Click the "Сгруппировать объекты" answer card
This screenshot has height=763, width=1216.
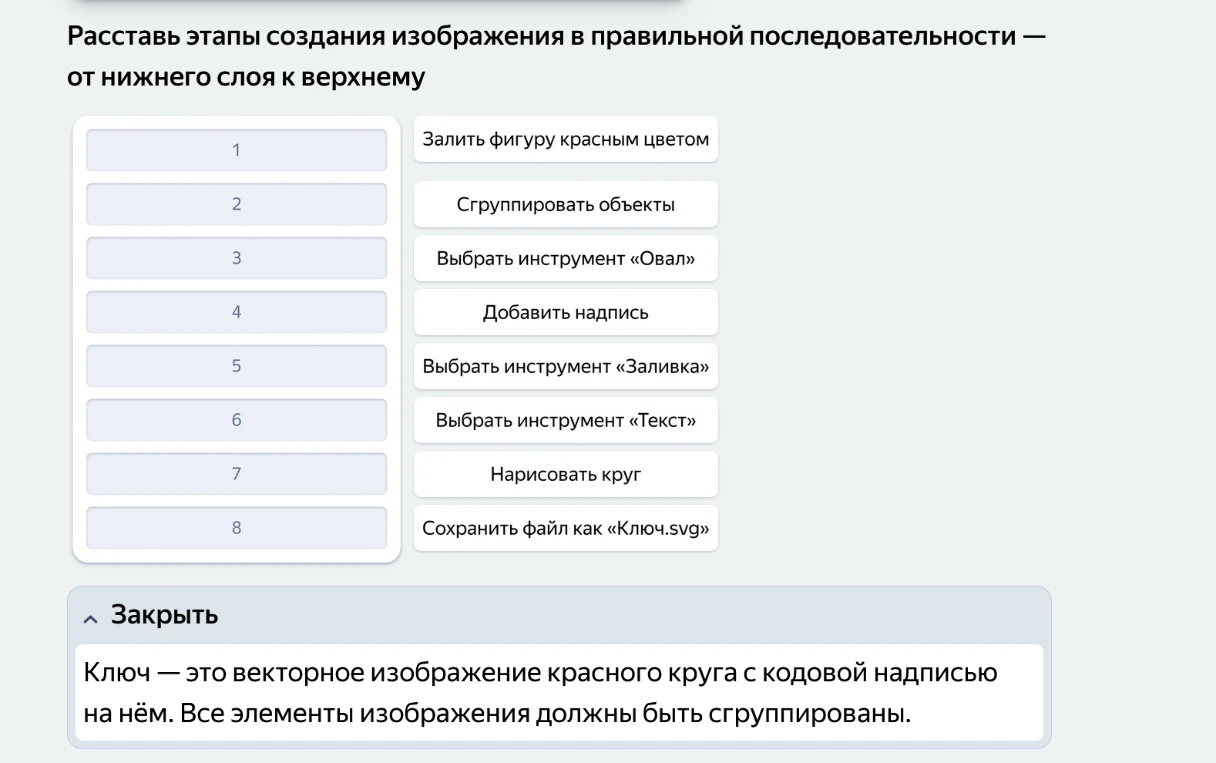[565, 204]
